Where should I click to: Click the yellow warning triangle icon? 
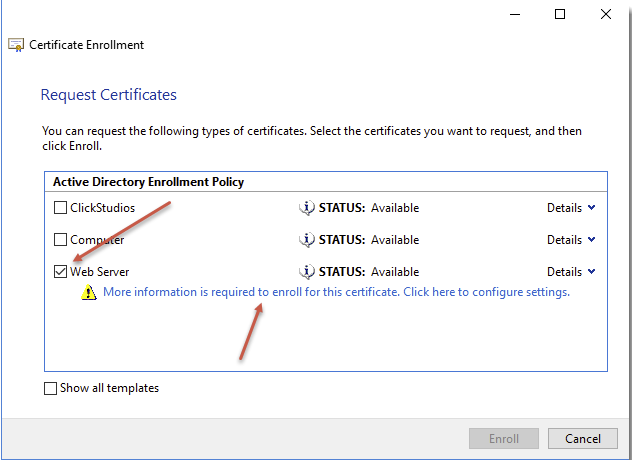click(x=89, y=292)
